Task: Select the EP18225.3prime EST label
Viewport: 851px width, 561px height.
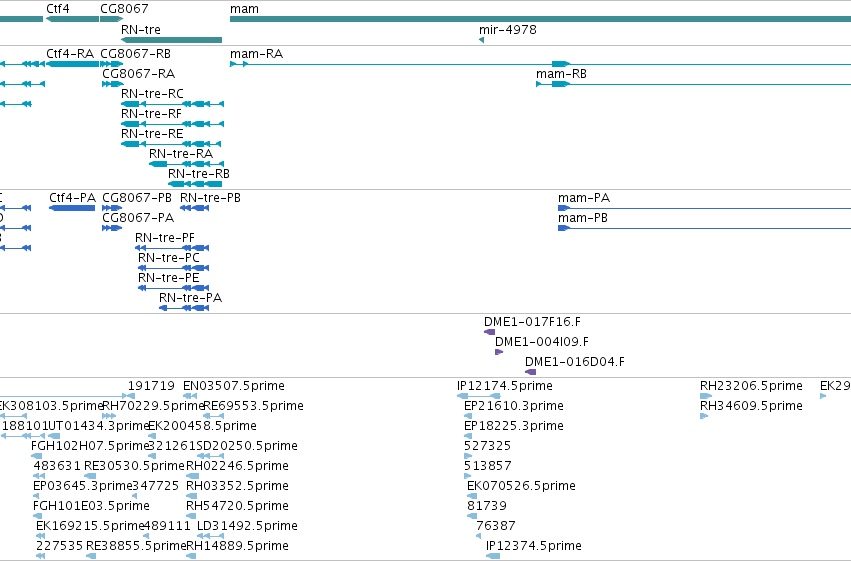Action: point(513,426)
